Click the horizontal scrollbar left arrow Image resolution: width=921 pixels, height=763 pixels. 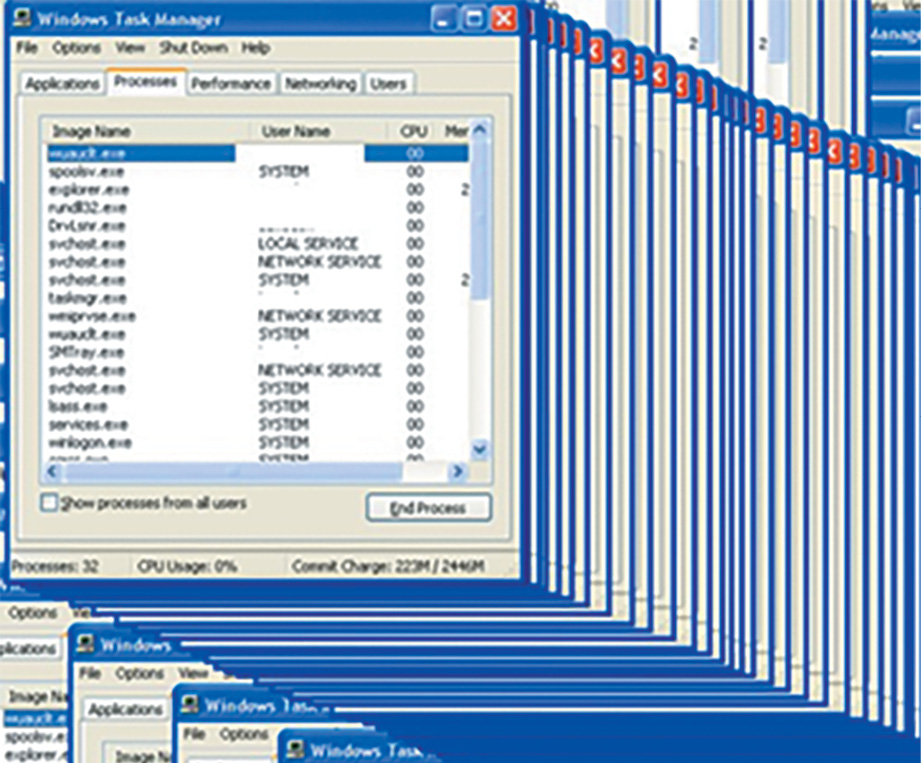point(53,471)
